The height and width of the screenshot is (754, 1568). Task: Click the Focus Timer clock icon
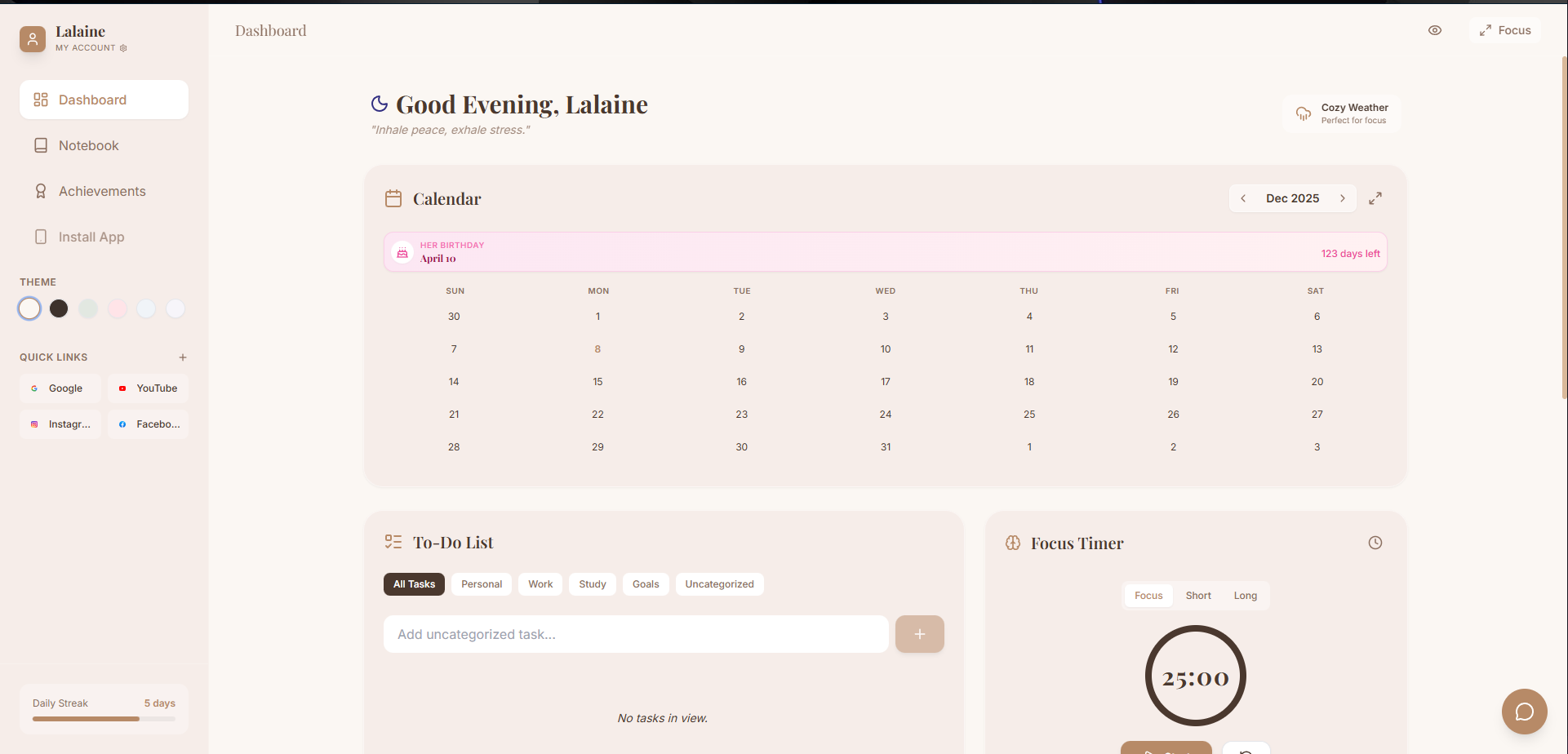1375,543
